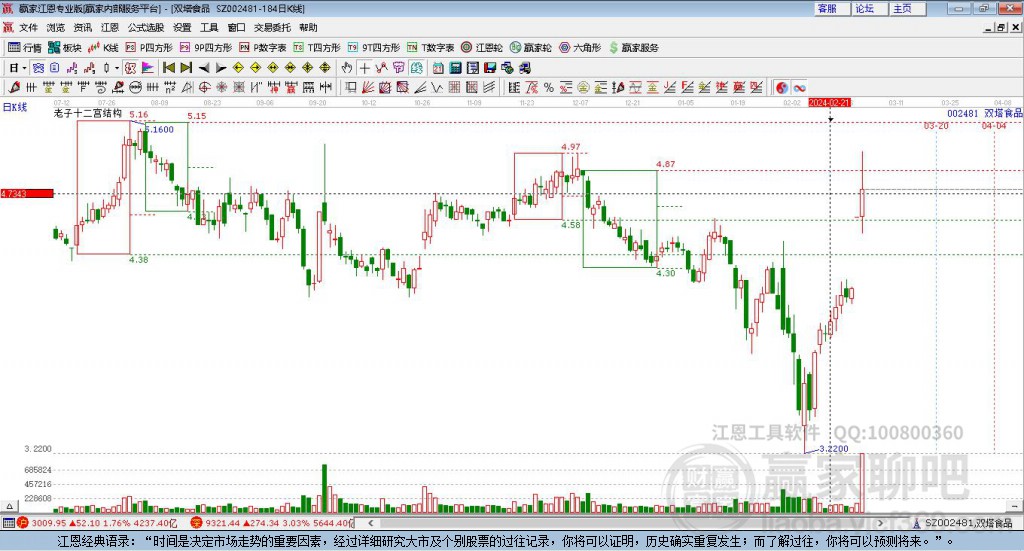Click the 日K线 period label
The height and width of the screenshot is (551, 1024).
tap(14, 107)
